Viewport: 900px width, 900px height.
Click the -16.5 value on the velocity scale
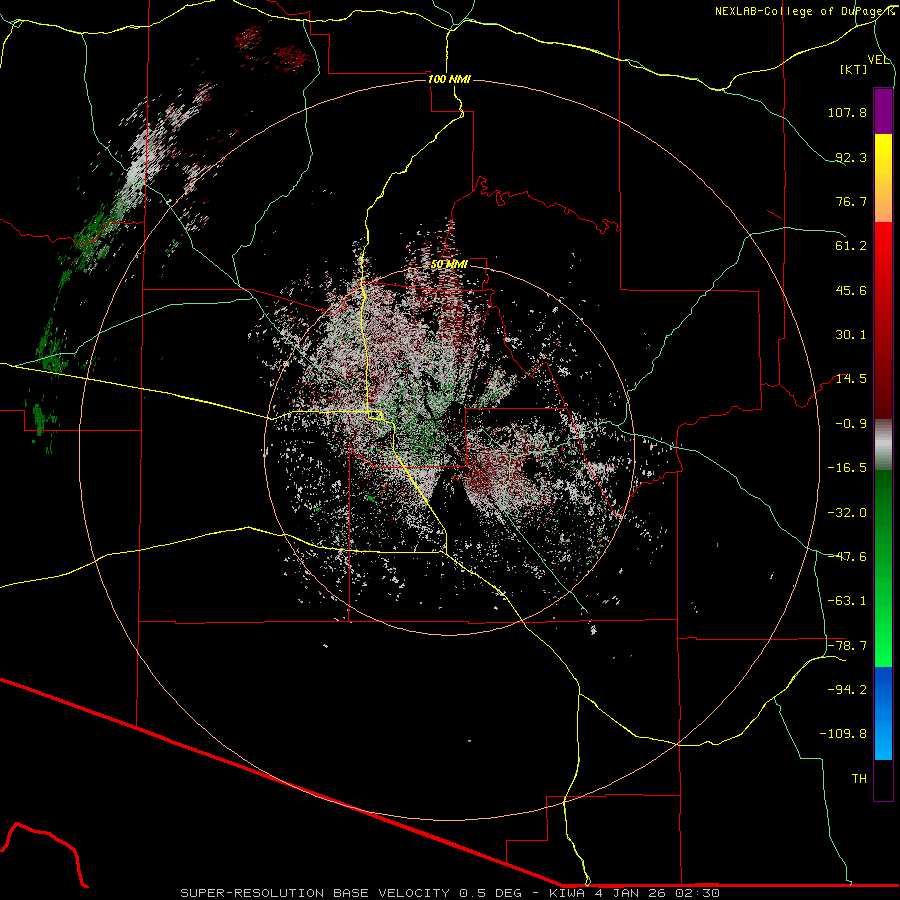tap(847, 468)
